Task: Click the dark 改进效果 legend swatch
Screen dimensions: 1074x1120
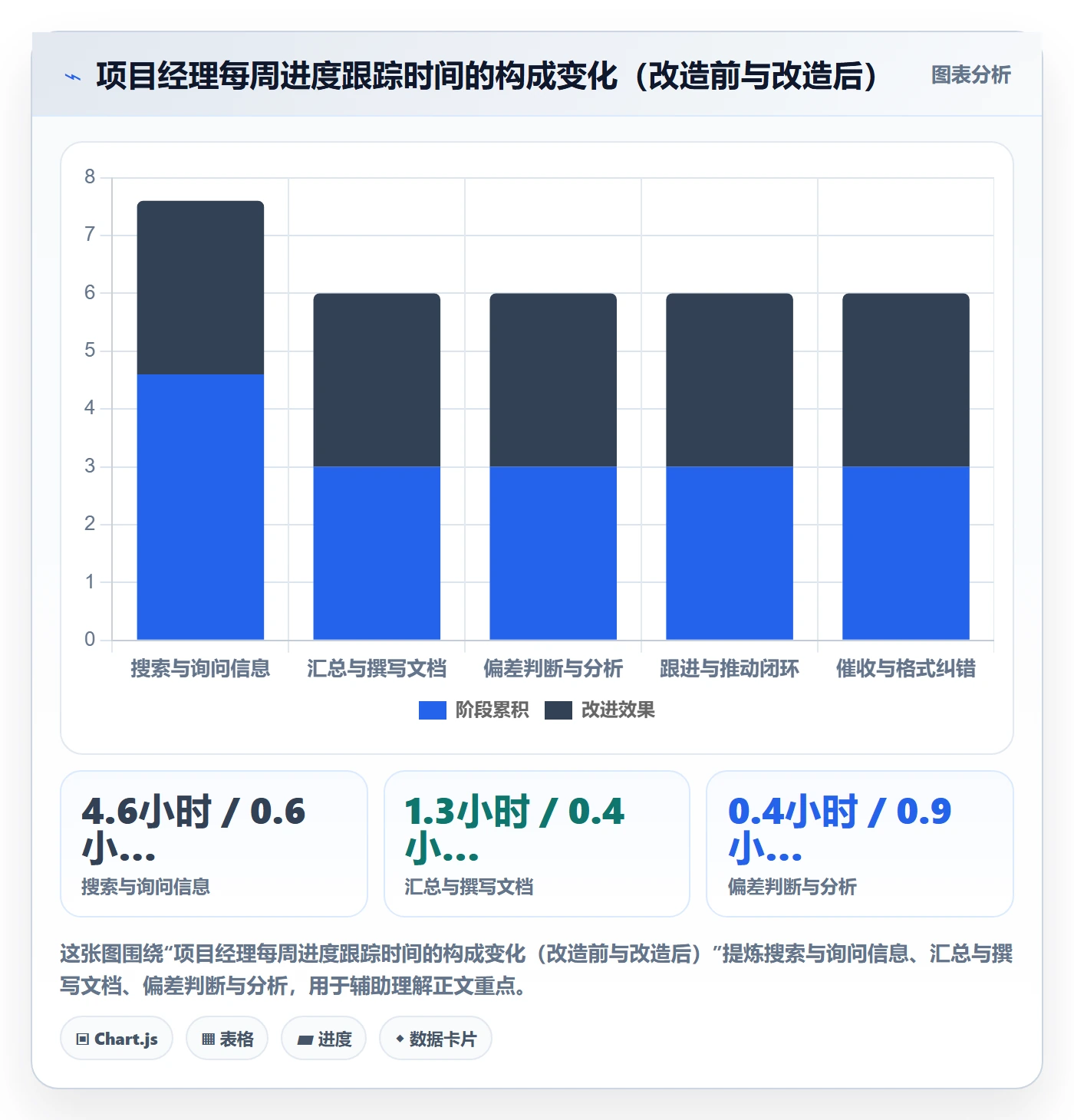Action: click(558, 710)
